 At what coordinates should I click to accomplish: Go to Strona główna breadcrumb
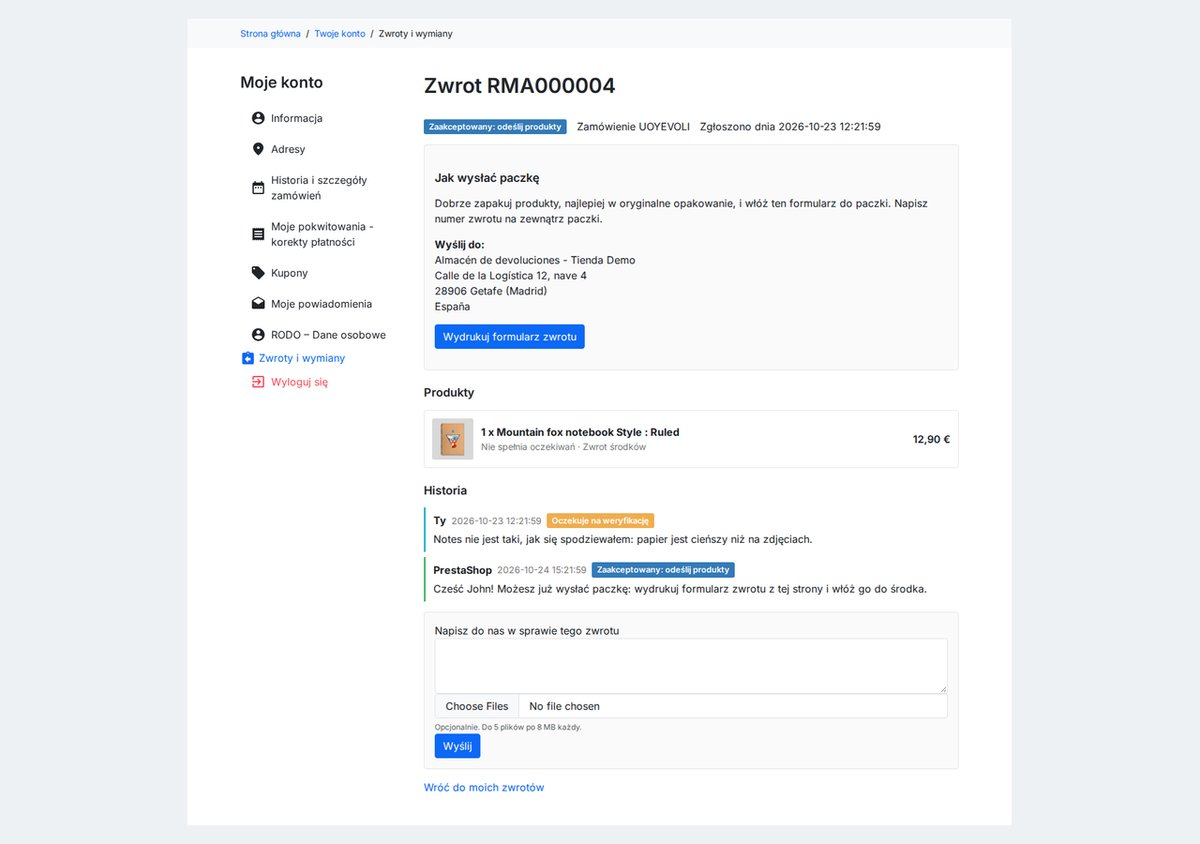(x=270, y=34)
